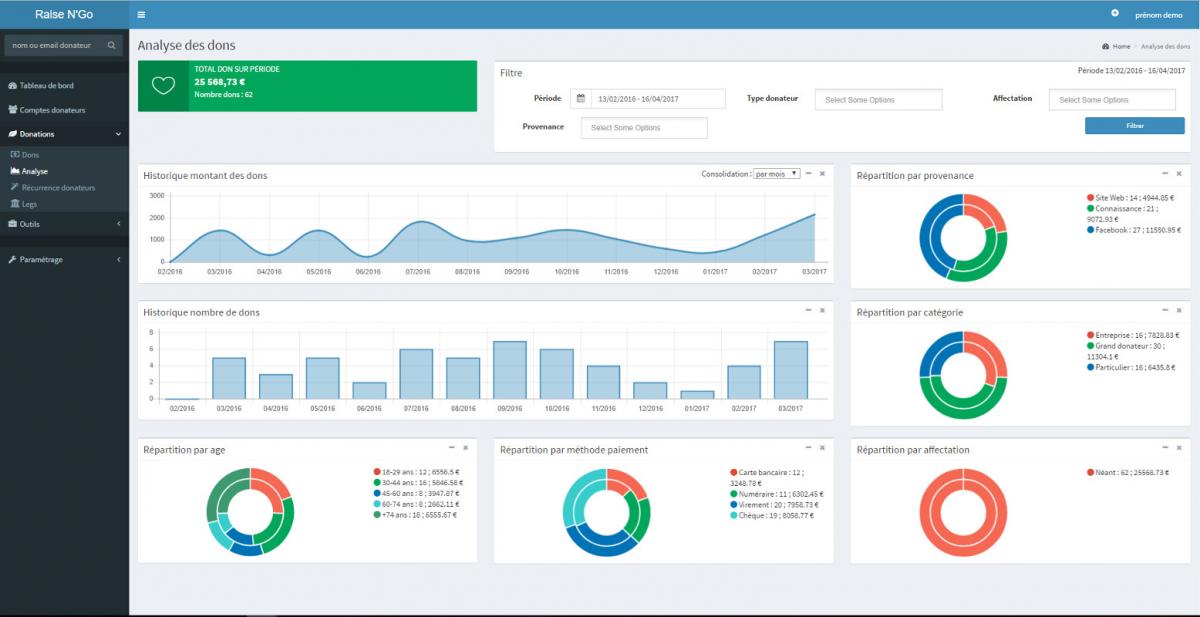Click the 03/2017 bar in donations chart
This screenshot has width=1200, height=617.
coord(791,370)
